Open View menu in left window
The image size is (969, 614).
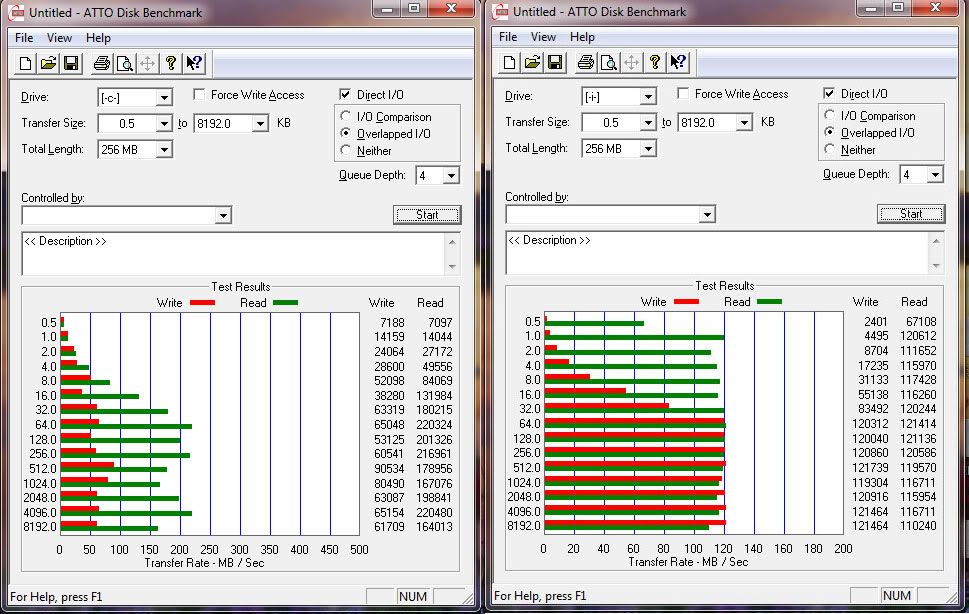point(59,38)
